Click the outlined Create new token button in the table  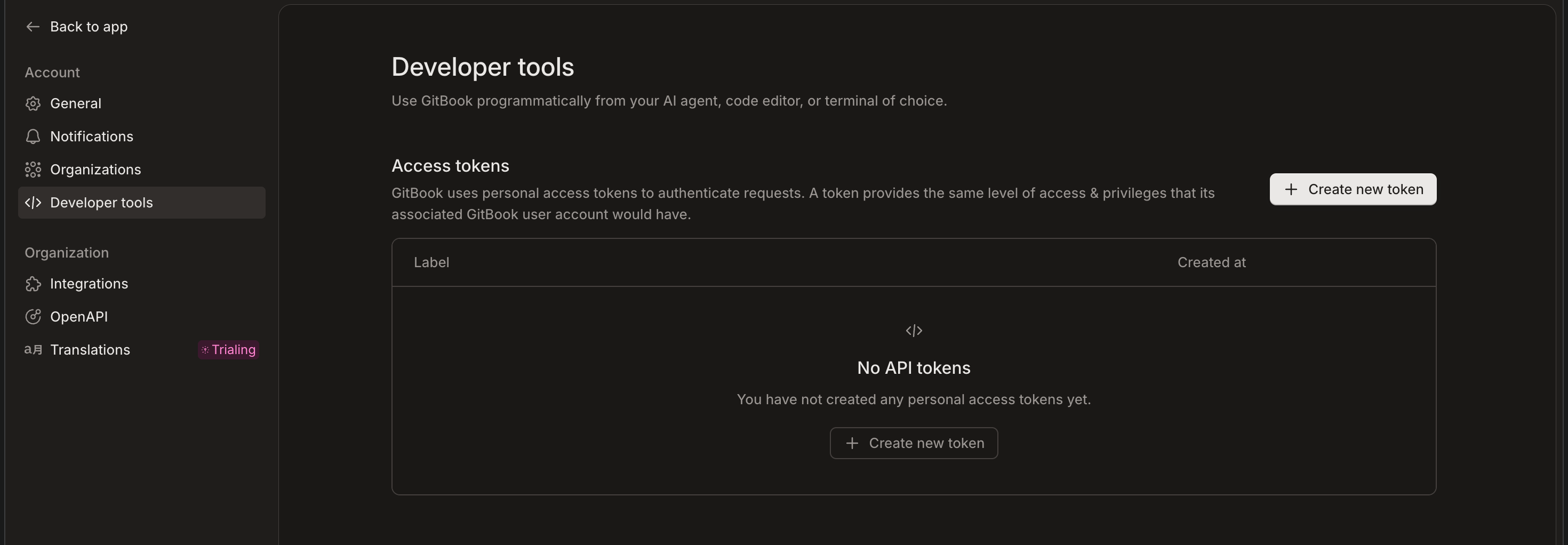(x=914, y=443)
